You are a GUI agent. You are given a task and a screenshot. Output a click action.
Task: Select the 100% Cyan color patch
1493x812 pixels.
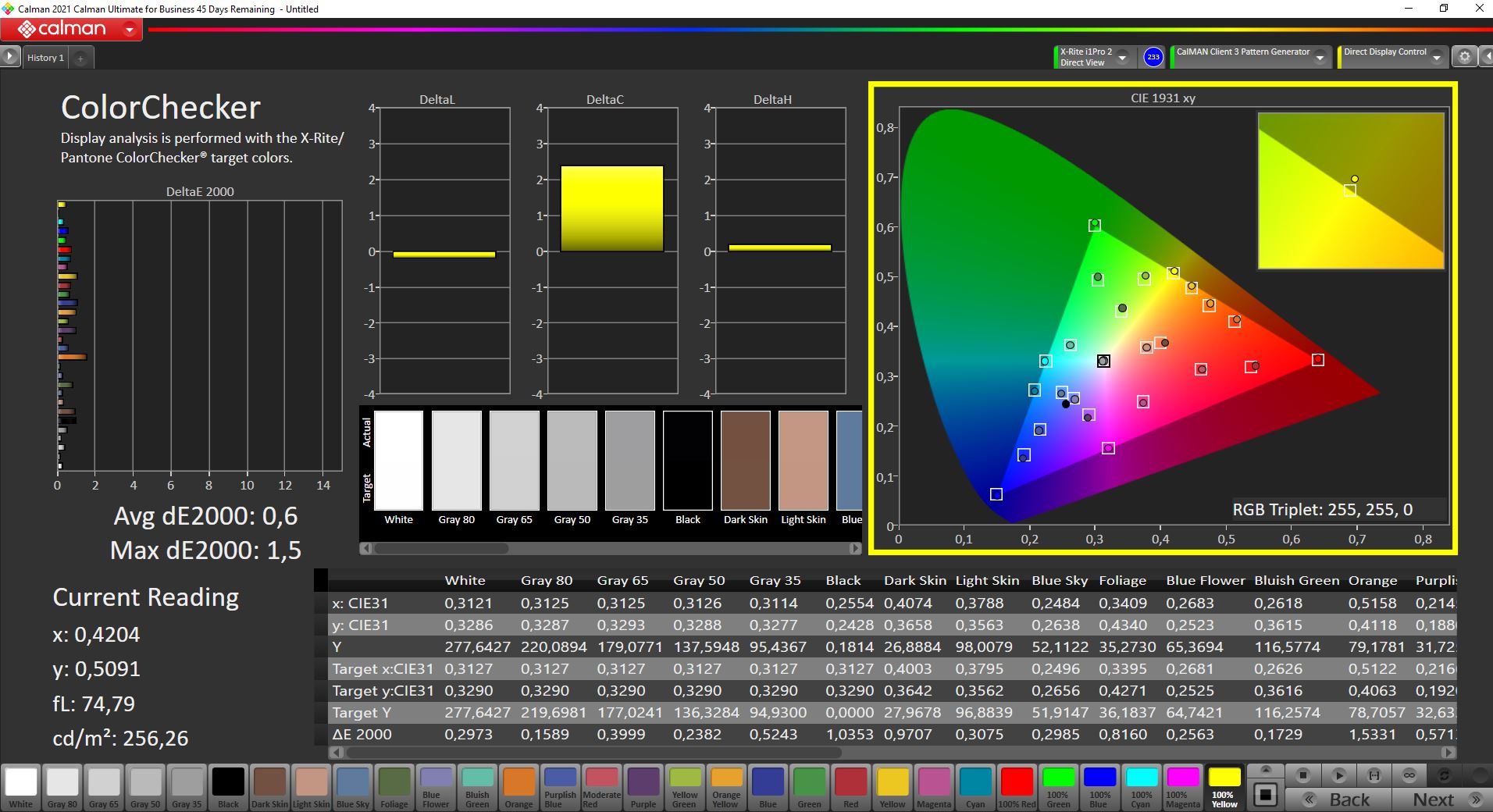coord(1141,787)
